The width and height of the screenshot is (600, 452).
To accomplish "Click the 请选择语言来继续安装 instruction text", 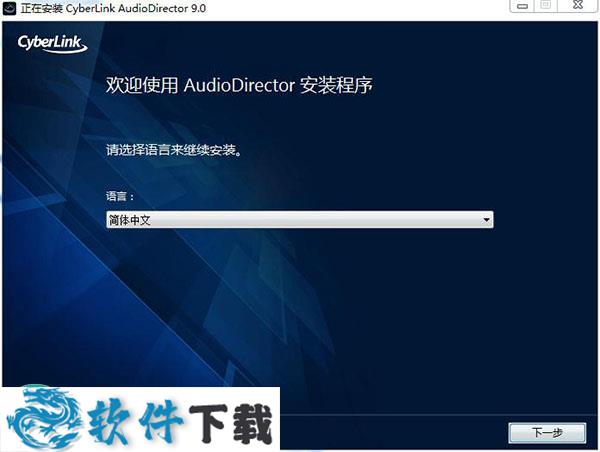I will click(x=175, y=152).
